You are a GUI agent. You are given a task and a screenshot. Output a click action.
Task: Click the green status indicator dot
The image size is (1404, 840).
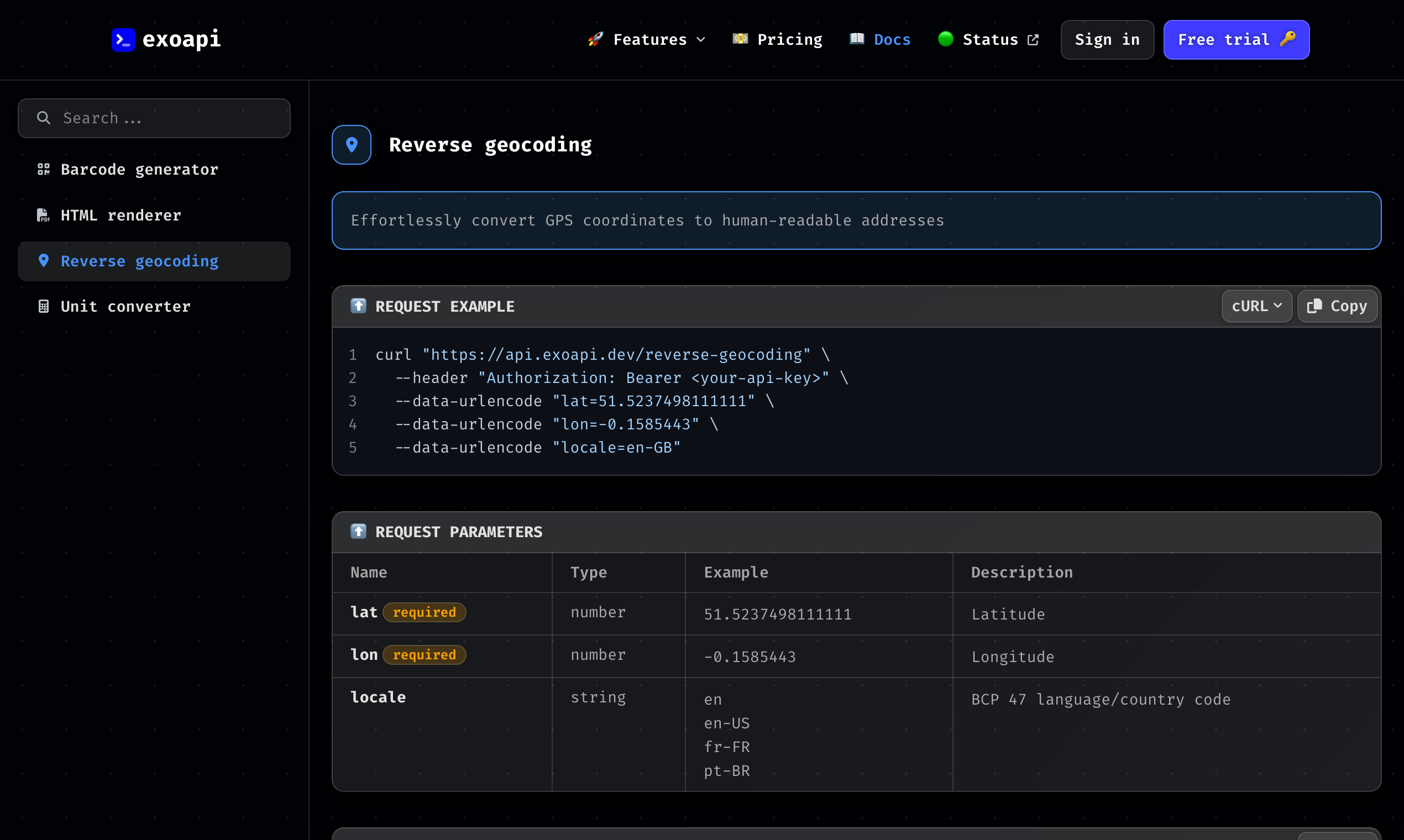945,39
